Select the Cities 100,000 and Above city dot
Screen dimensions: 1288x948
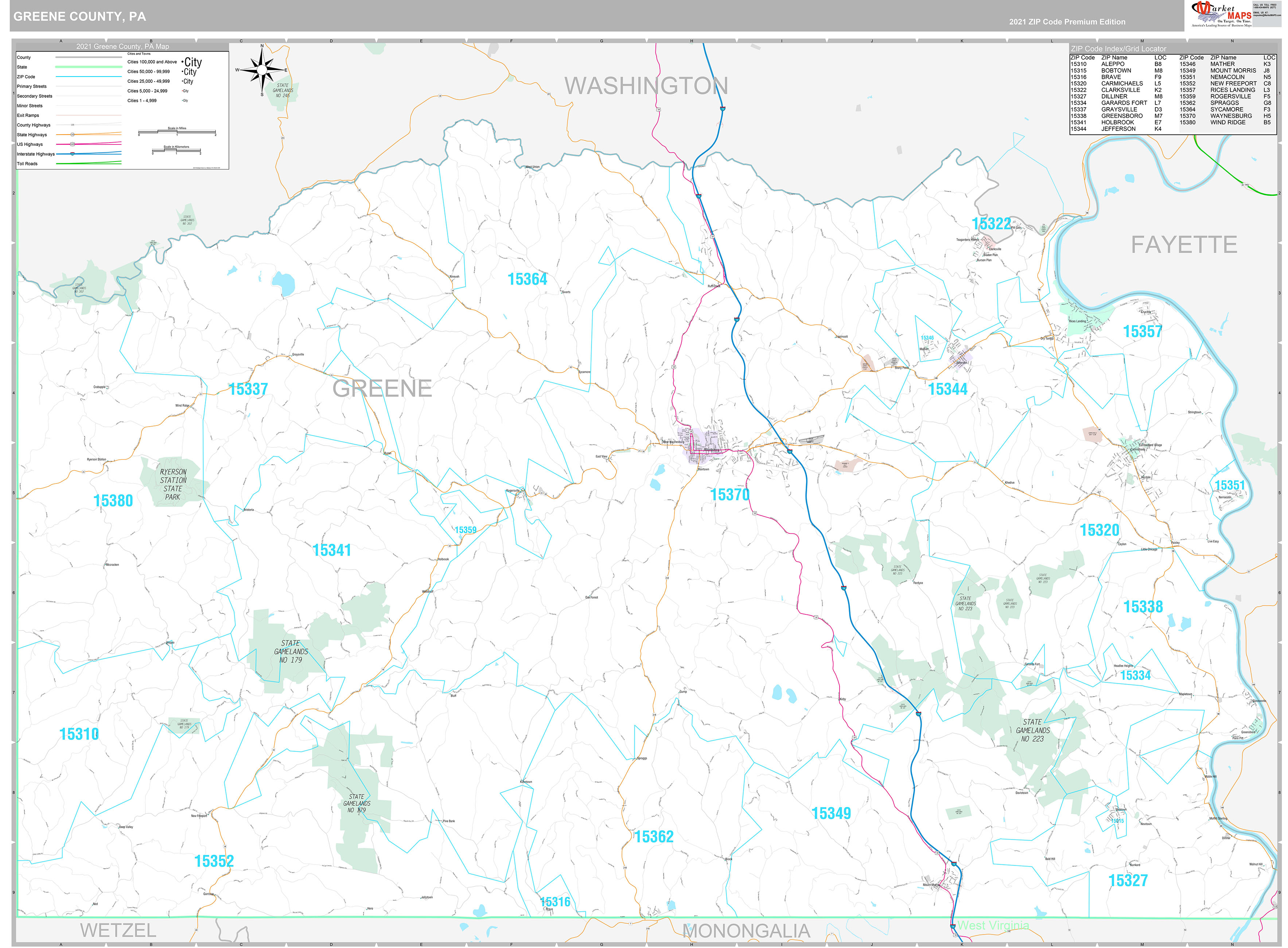(x=183, y=62)
